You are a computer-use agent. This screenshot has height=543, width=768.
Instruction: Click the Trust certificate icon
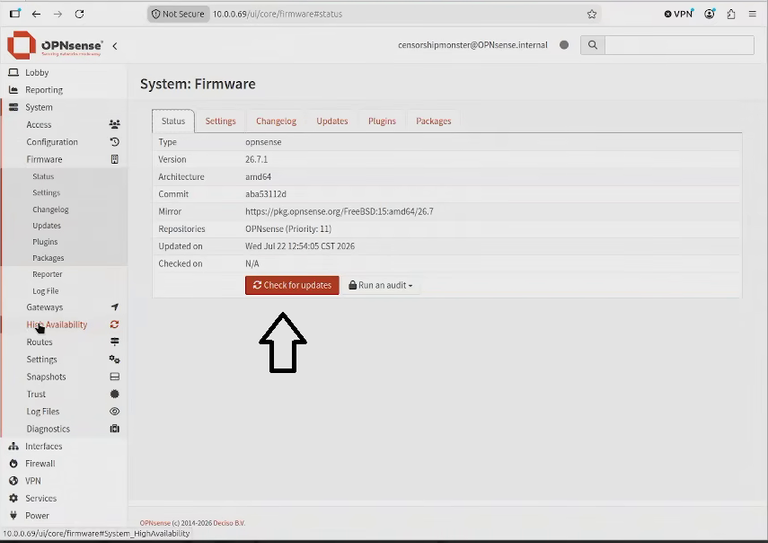point(115,394)
